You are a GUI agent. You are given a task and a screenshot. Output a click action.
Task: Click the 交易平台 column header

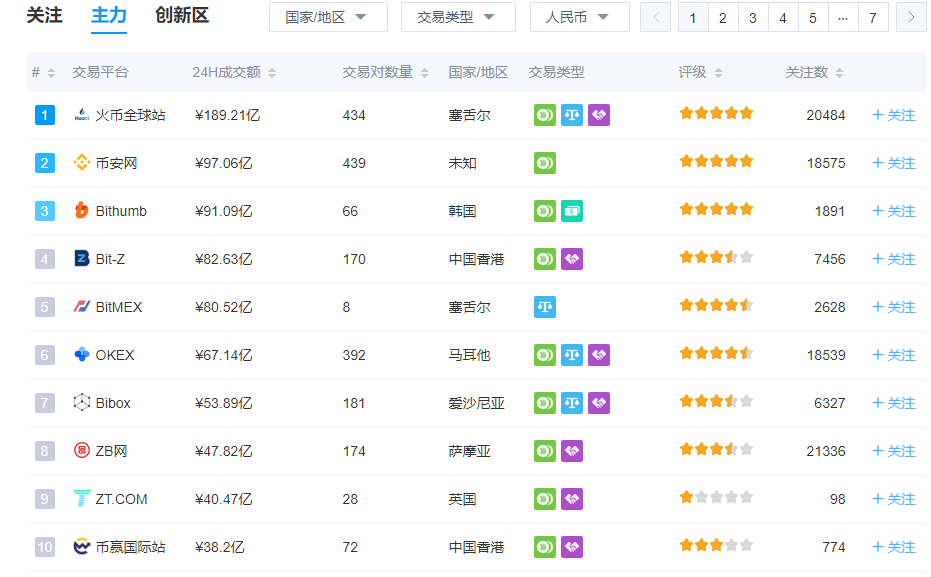tap(100, 72)
